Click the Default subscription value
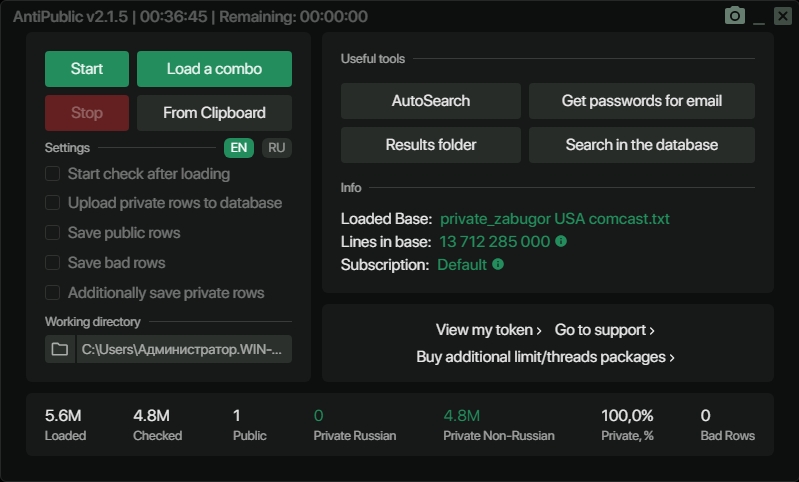The image size is (799, 482). click(x=462, y=264)
